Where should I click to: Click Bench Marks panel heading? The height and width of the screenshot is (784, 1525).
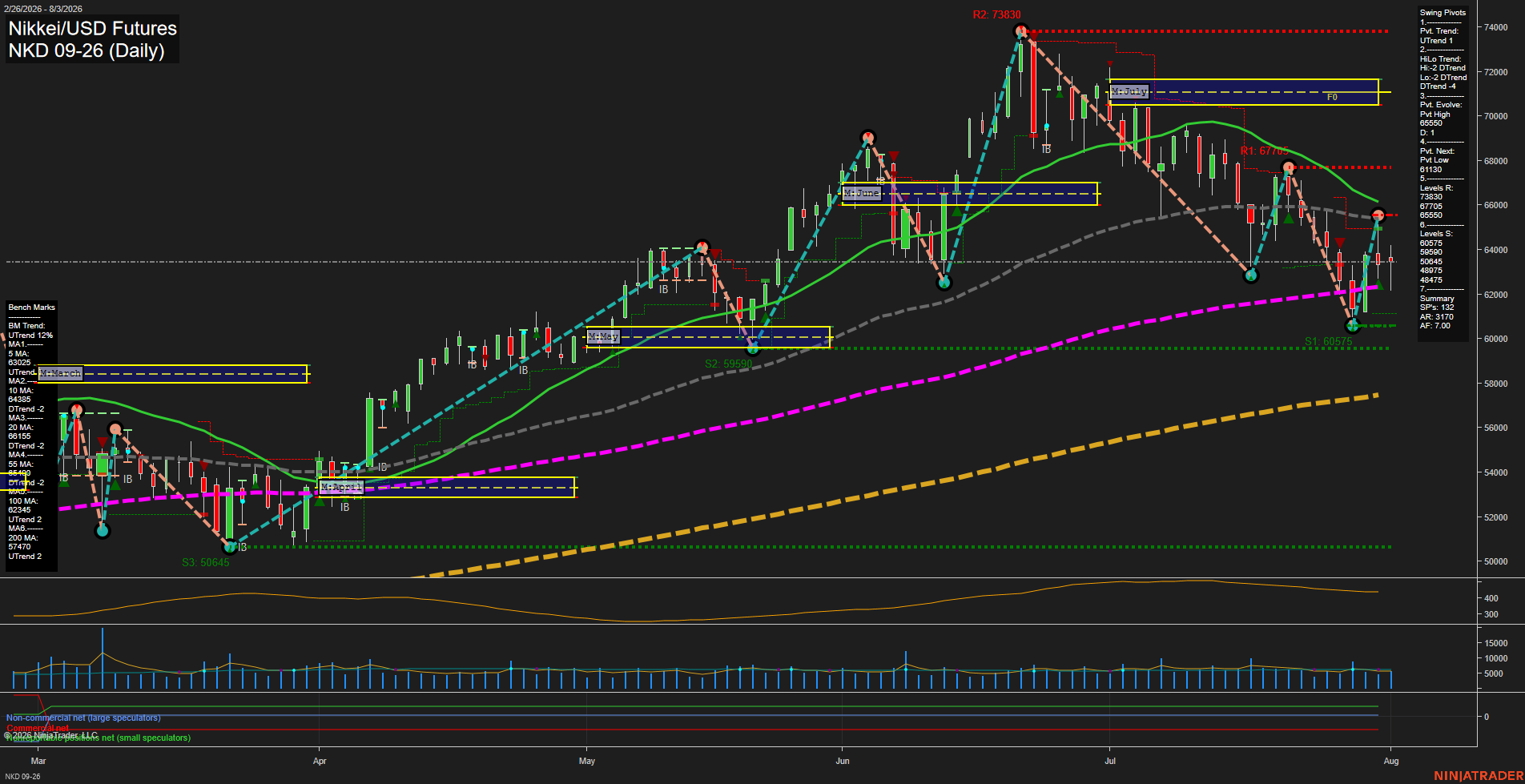[31, 308]
